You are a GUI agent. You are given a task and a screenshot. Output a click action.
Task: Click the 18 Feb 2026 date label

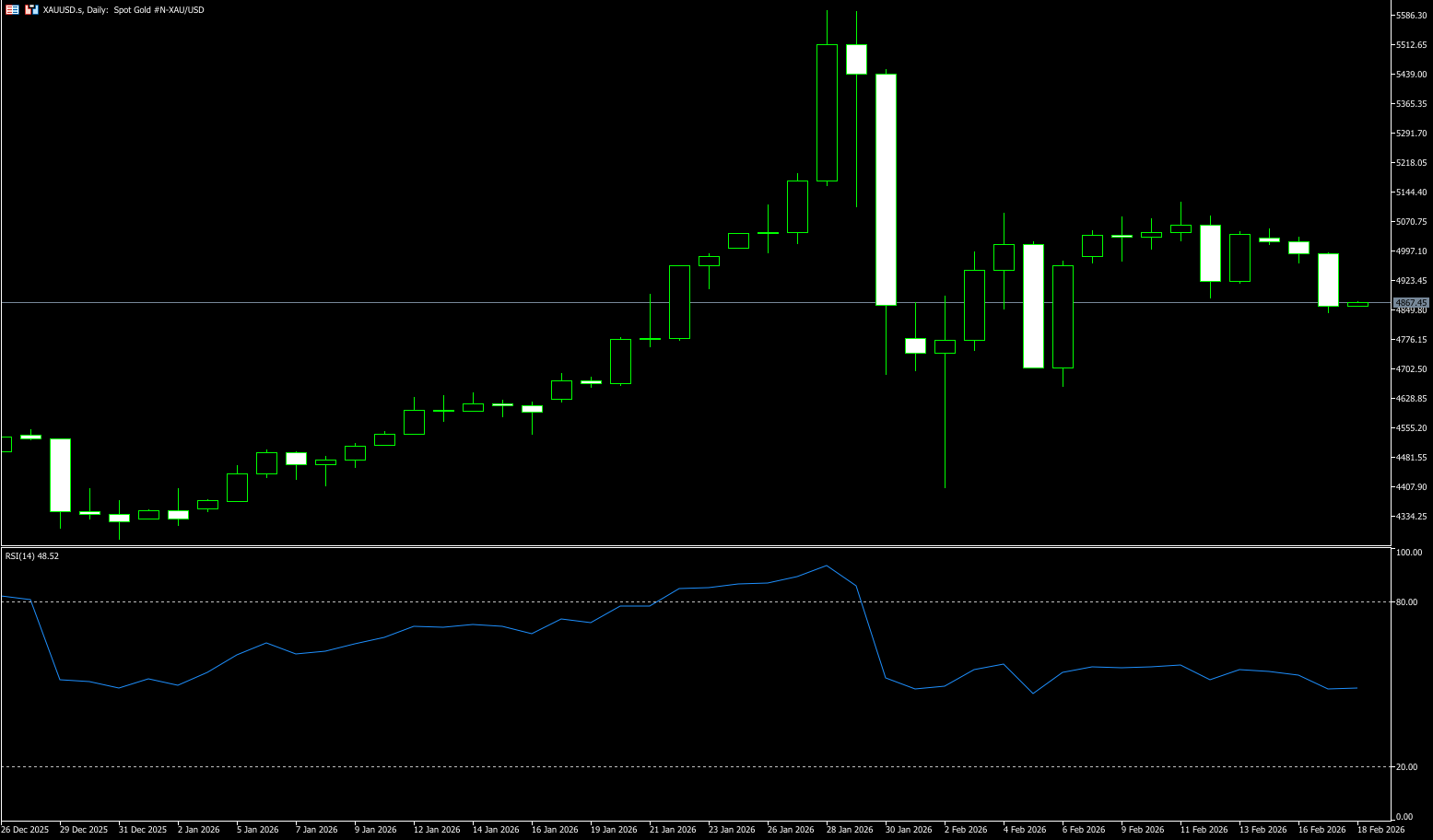tap(1380, 830)
